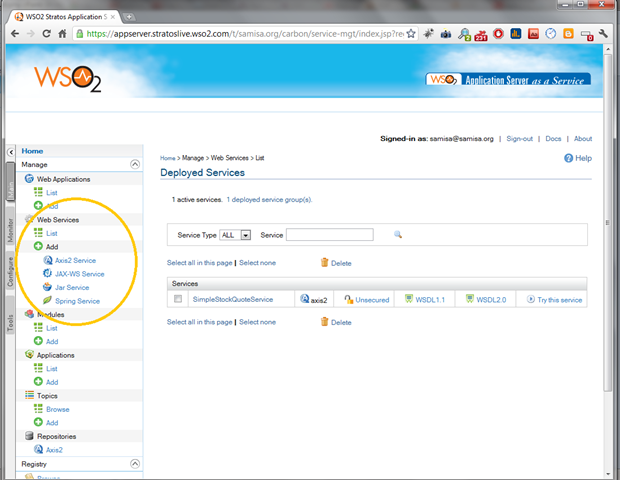Click the Axis2 Service icon under Add
620x480 pixels.
click(x=48, y=260)
